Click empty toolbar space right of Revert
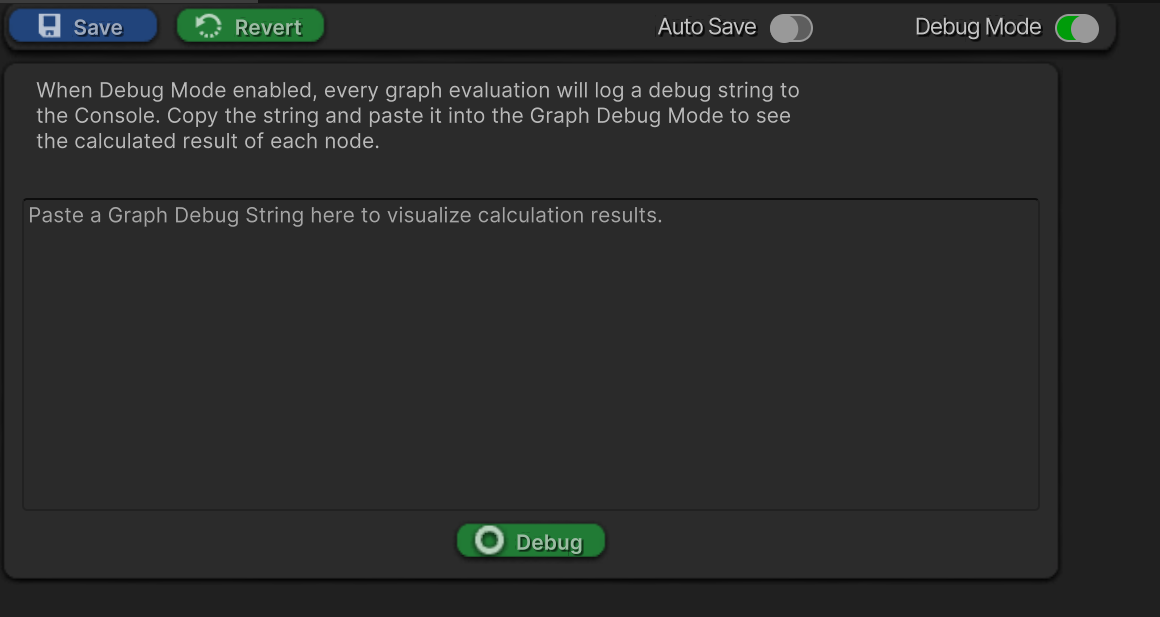 (480, 27)
